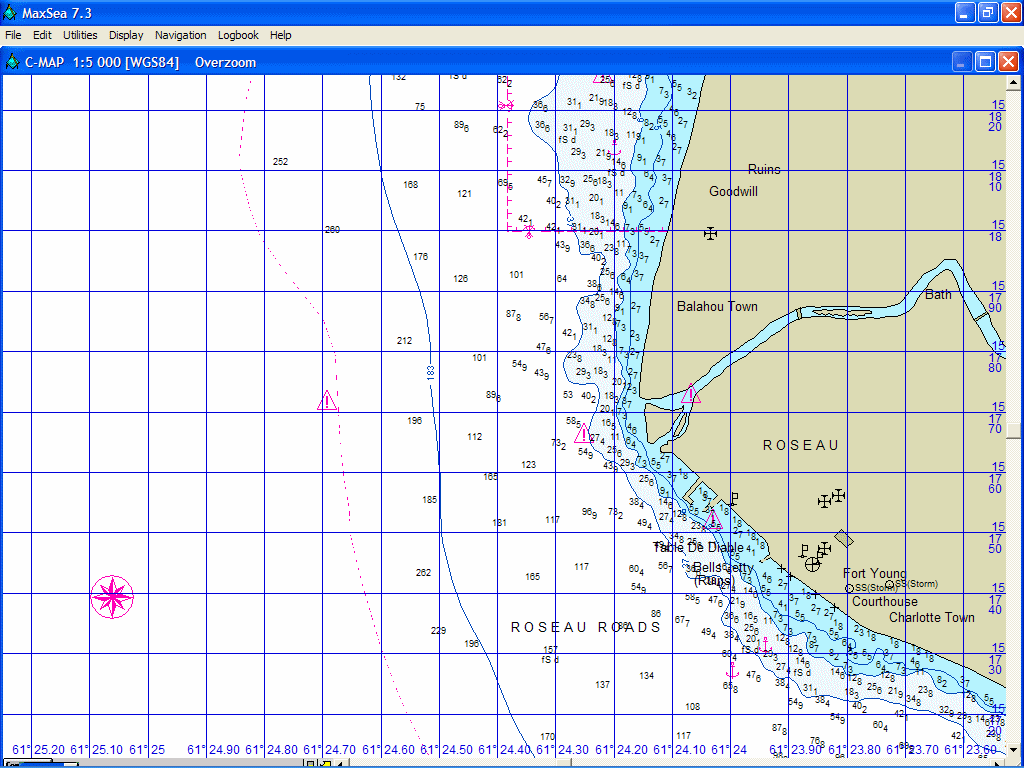Click the vertical scrollbar down arrow
1024x768 pixels.
[1013, 749]
